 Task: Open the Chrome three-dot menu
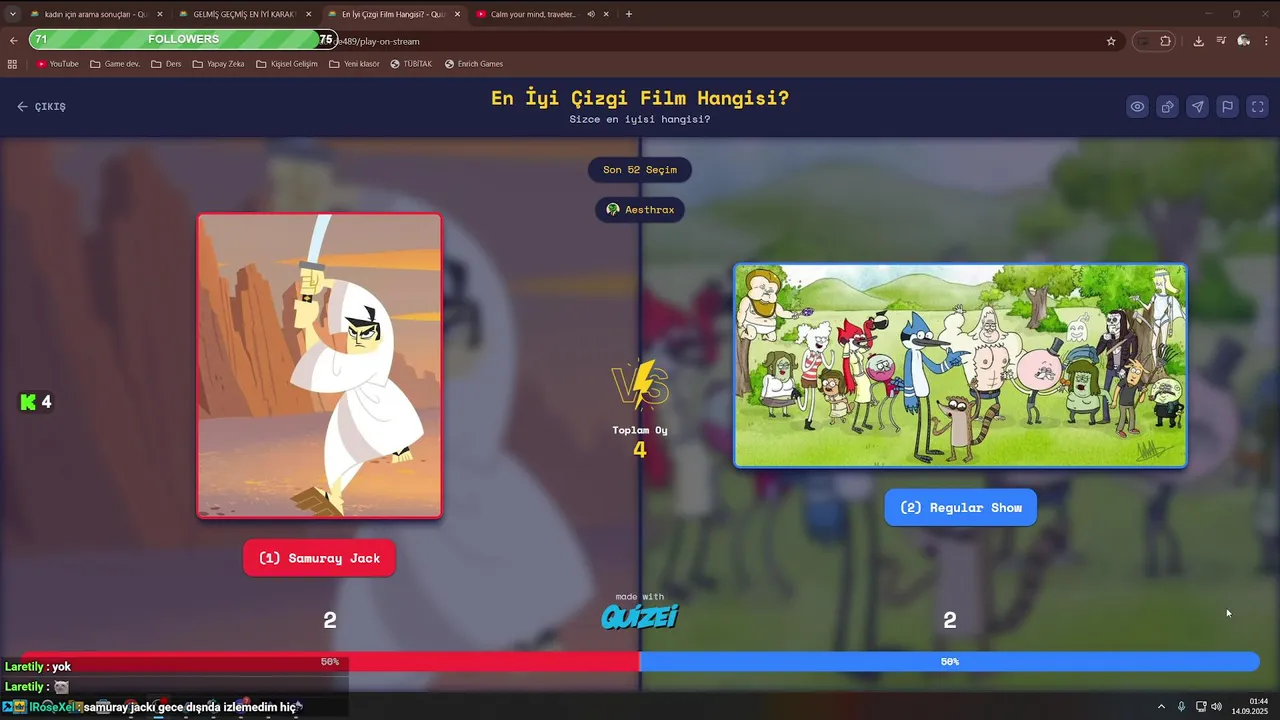pyautogui.click(x=1267, y=41)
